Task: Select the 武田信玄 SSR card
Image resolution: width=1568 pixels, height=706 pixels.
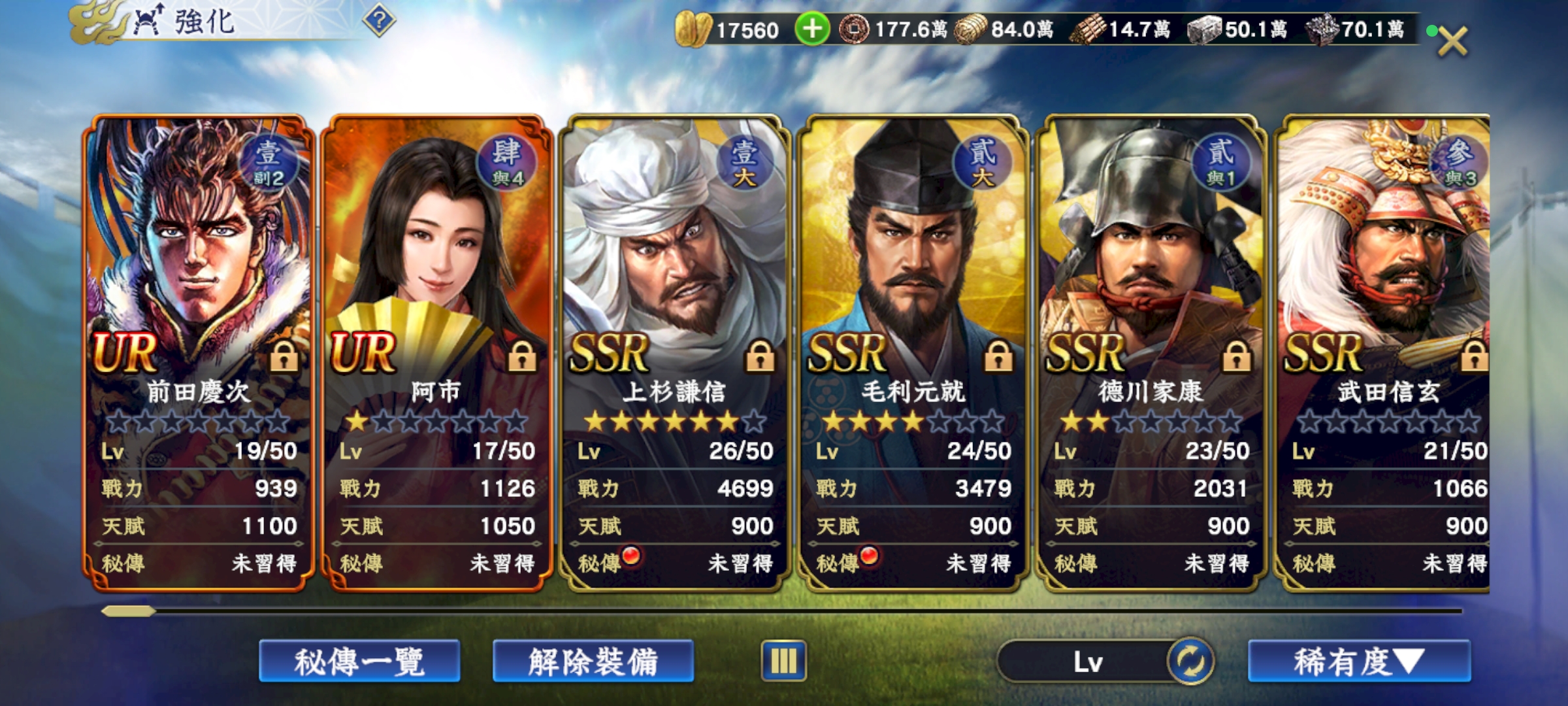Action: click(1384, 353)
